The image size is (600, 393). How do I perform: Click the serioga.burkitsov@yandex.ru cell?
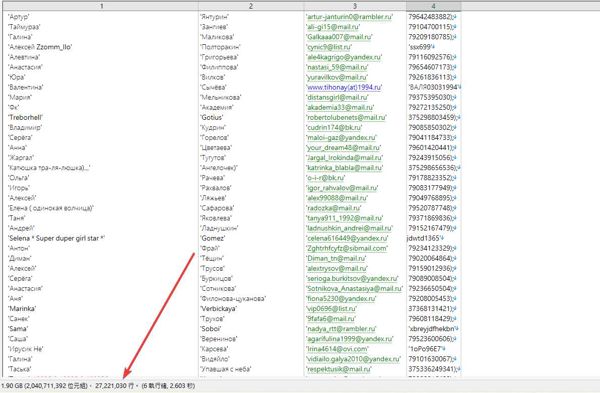352,279
